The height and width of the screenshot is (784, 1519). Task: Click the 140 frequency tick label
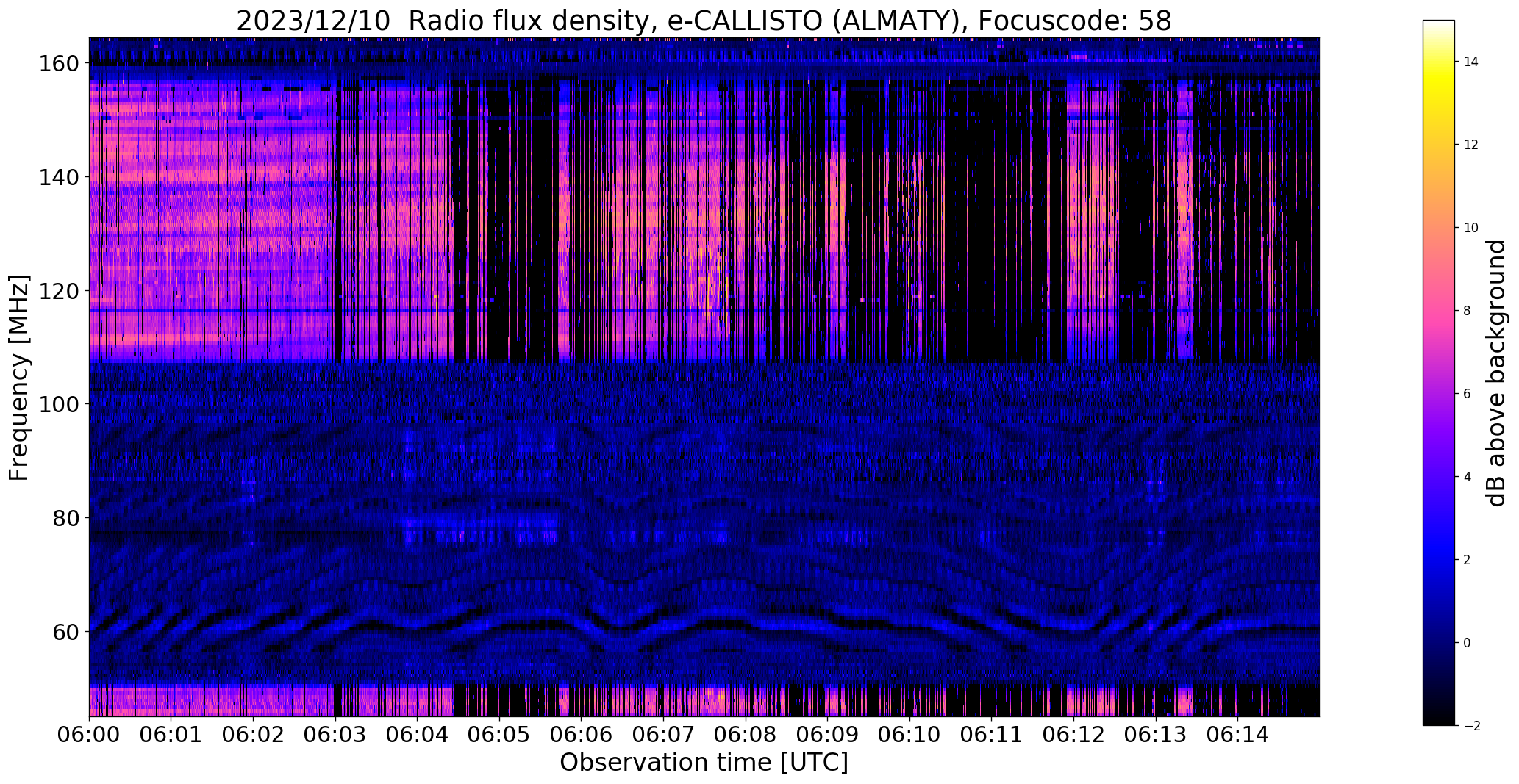tap(58, 177)
